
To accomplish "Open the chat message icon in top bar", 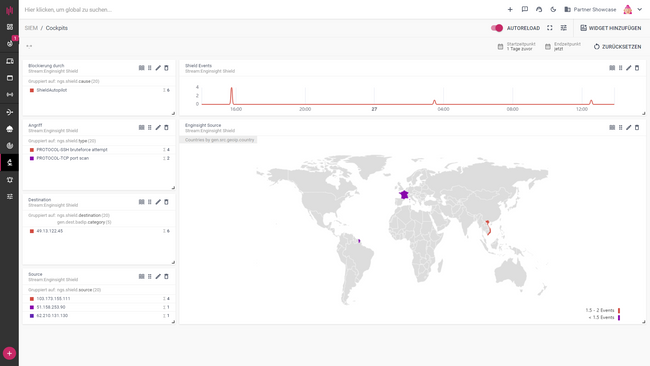I will click(x=525, y=10).
